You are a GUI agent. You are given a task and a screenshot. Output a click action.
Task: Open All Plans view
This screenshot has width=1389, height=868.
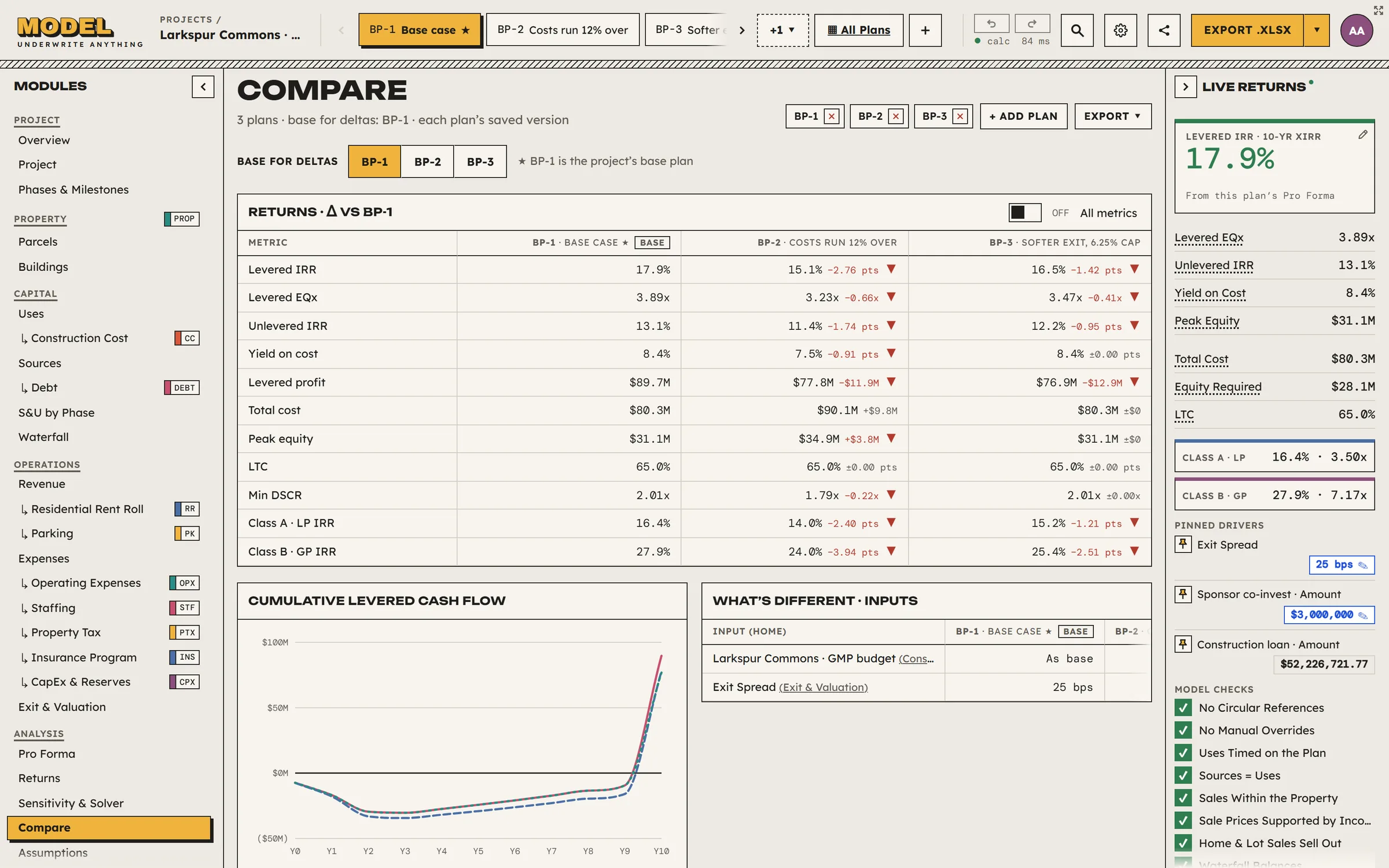click(x=858, y=30)
